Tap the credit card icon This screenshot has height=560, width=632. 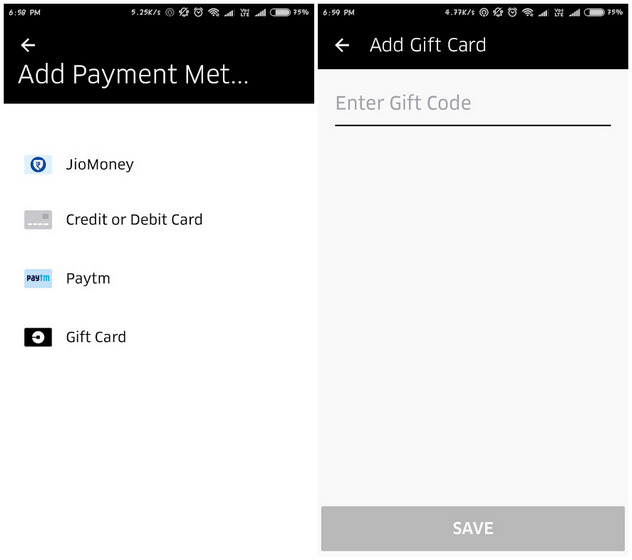click(x=38, y=220)
